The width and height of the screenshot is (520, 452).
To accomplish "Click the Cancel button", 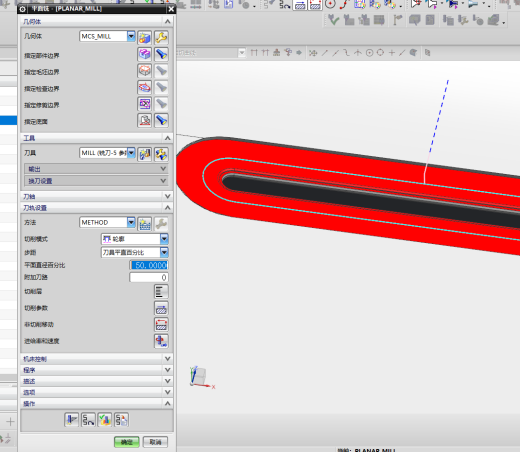I will (155, 442).
